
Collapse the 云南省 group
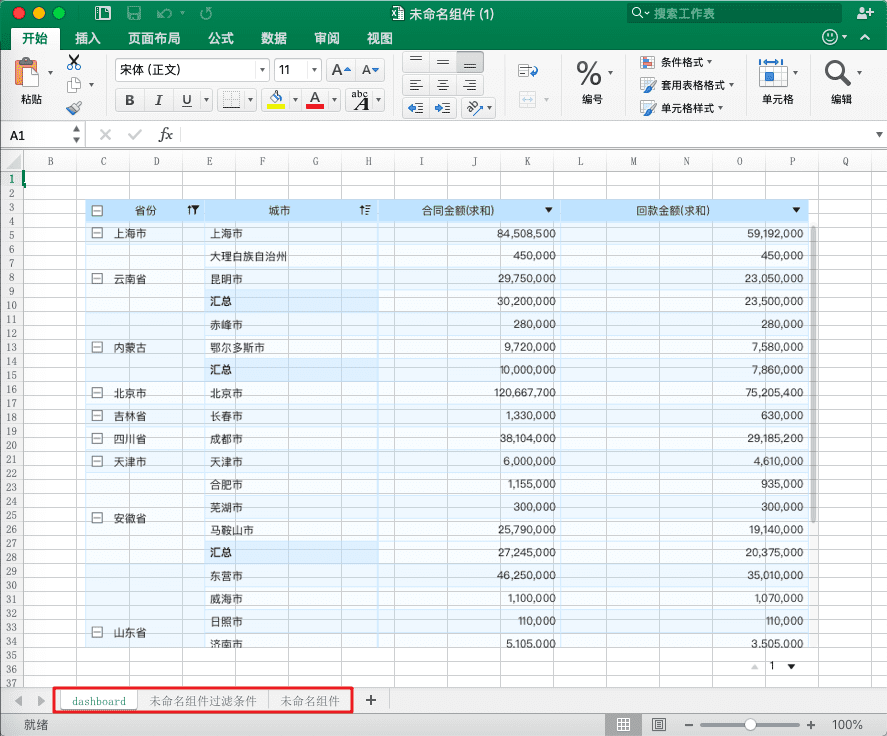(97, 279)
